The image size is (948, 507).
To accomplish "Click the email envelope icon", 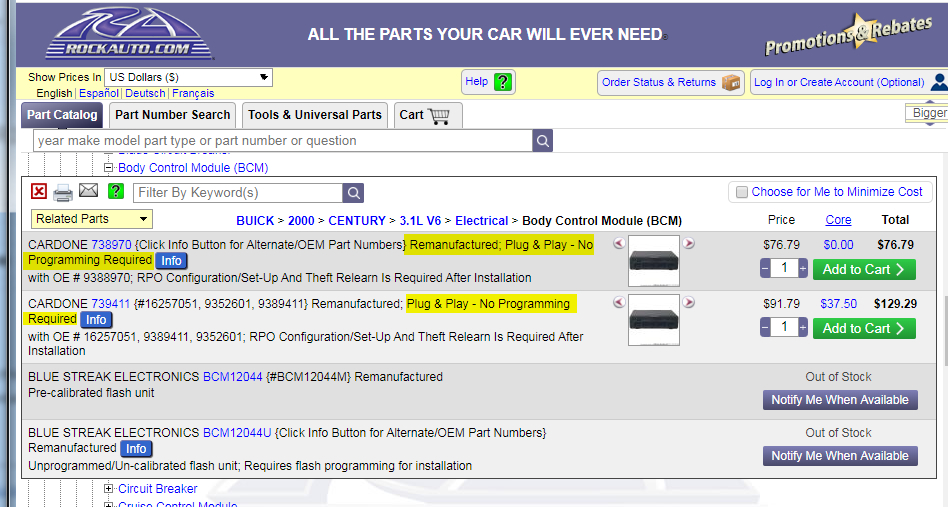I will (x=89, y=192).
